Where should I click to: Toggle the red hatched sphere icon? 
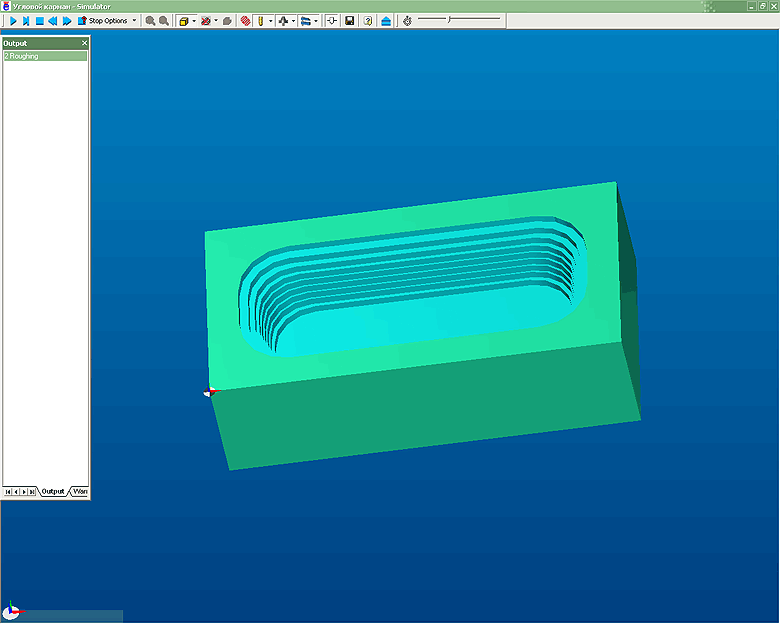pos(245,21)
